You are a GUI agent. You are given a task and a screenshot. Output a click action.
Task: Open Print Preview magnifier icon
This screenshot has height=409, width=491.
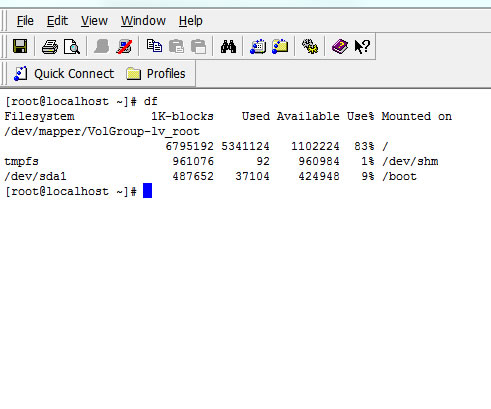pyautogui.click(x=72, y=46)
